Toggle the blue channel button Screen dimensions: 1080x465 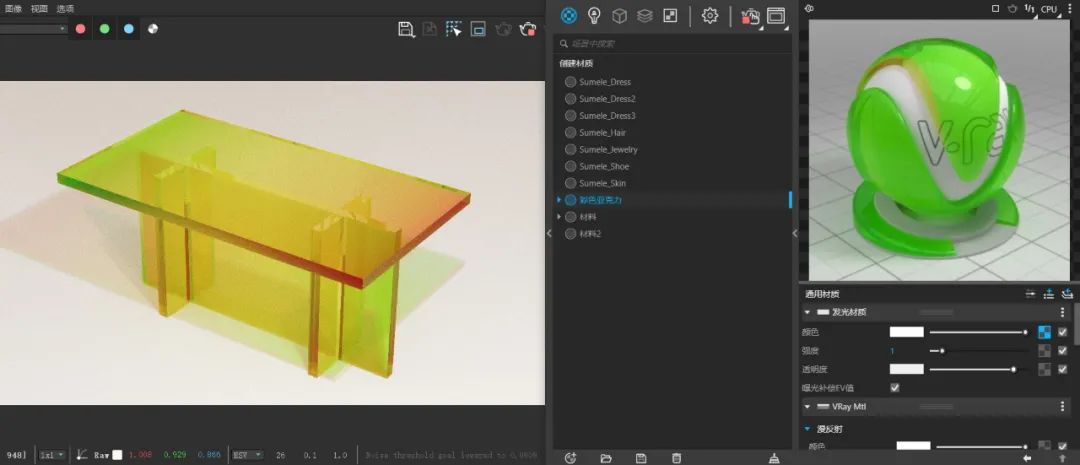(129, 29)
